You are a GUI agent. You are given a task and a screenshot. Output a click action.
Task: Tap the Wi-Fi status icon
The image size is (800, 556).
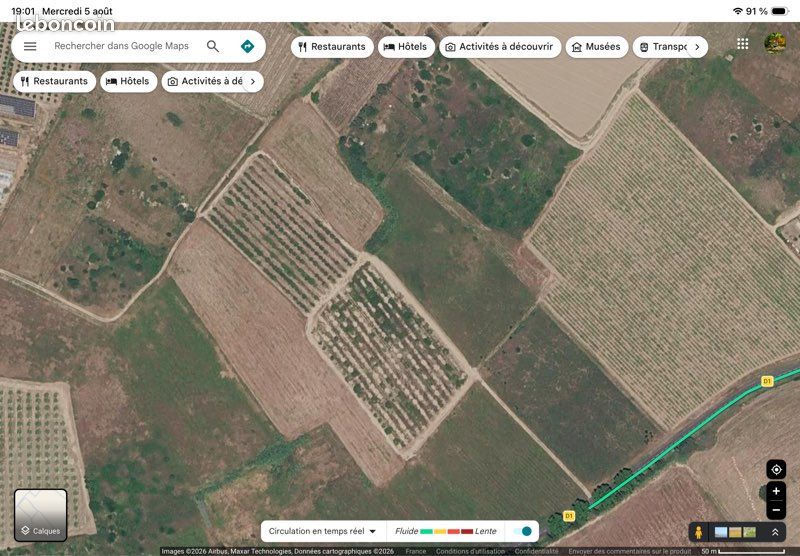point(737,11)
